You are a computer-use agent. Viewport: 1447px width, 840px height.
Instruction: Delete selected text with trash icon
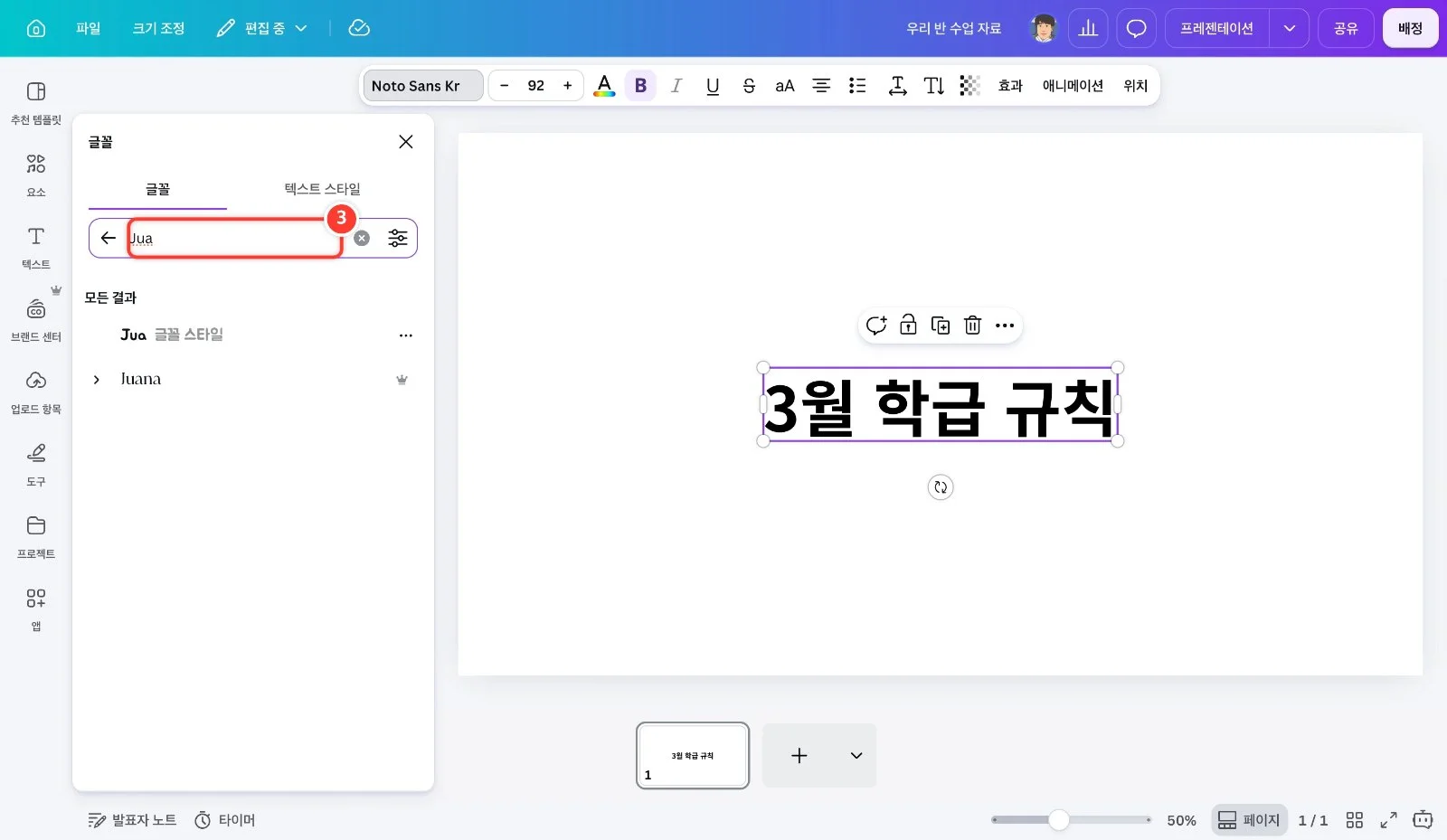click(972, 326)
